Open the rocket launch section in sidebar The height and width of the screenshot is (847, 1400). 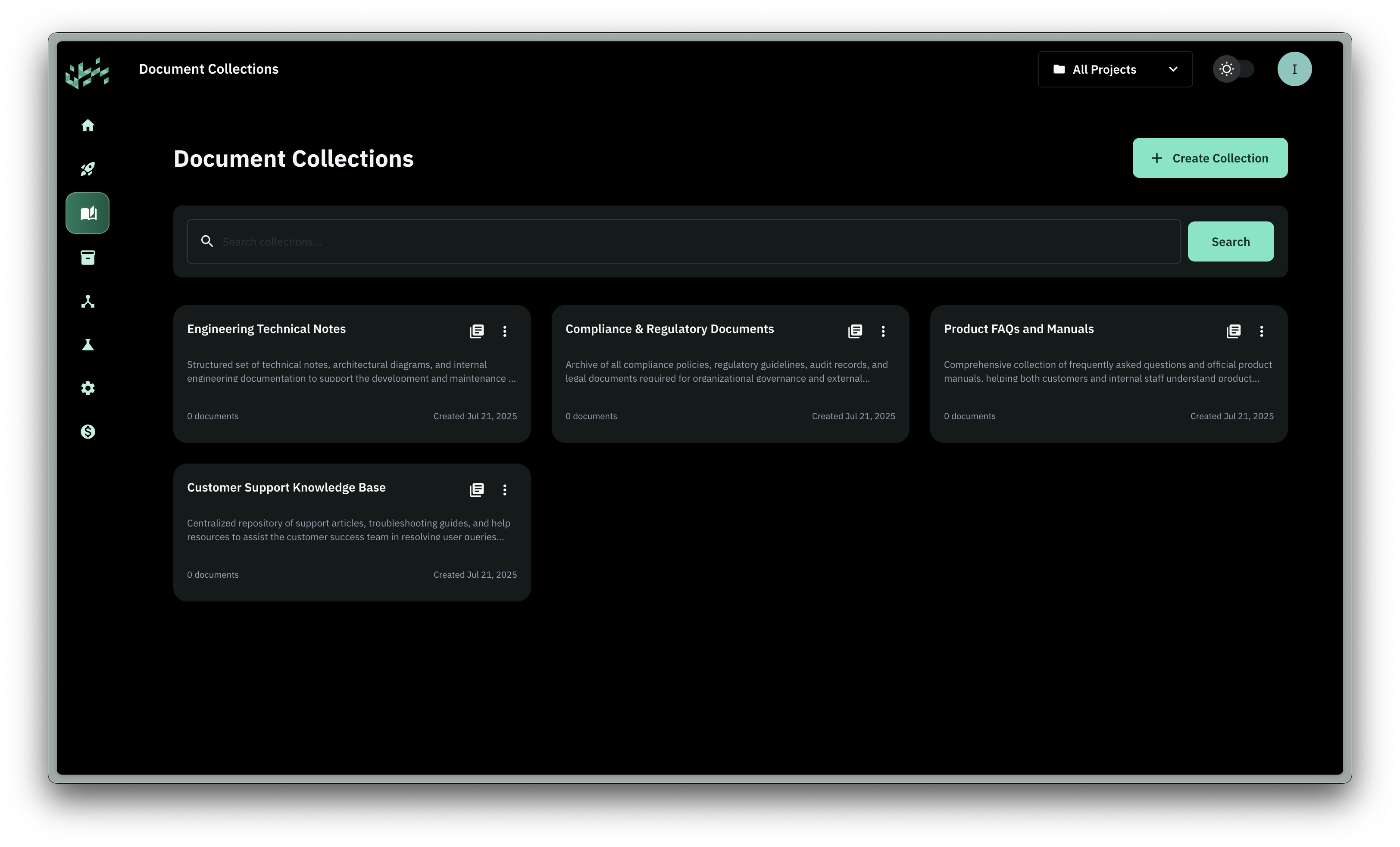tap(87, 169)
